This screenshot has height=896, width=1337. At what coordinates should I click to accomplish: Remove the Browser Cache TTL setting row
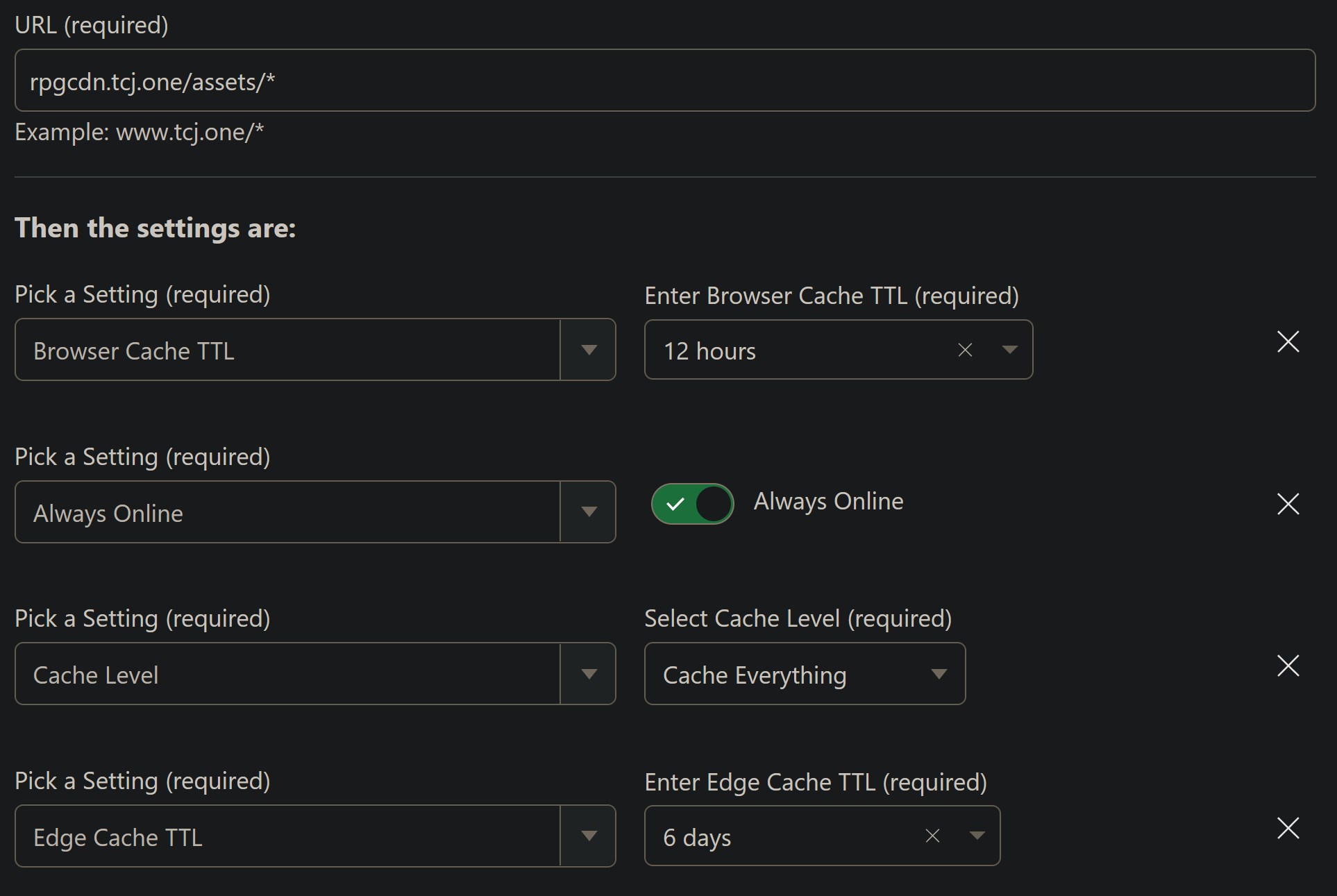coord(1288,341)
